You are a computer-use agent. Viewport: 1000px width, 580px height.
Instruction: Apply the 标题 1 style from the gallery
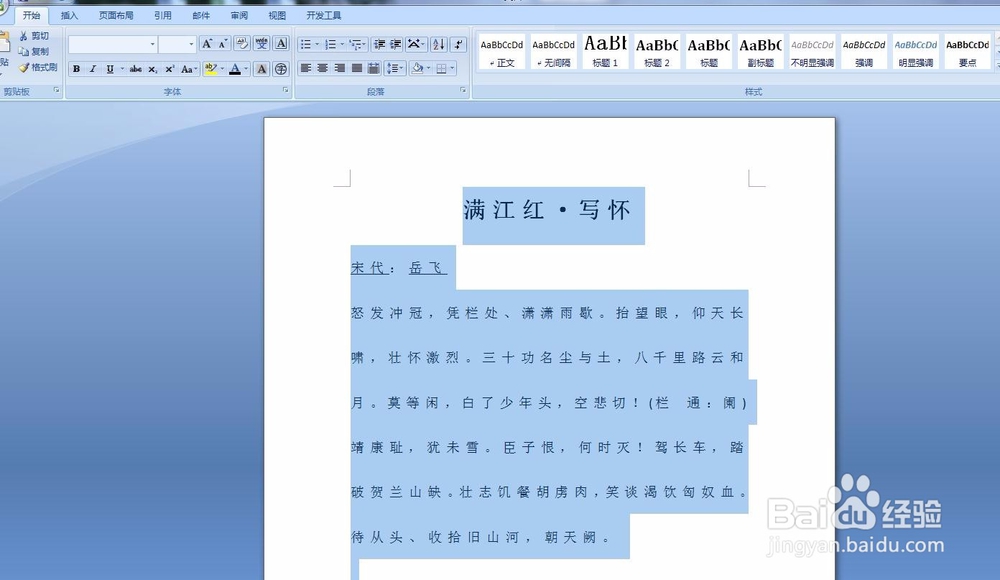click(x=604, y=50)
